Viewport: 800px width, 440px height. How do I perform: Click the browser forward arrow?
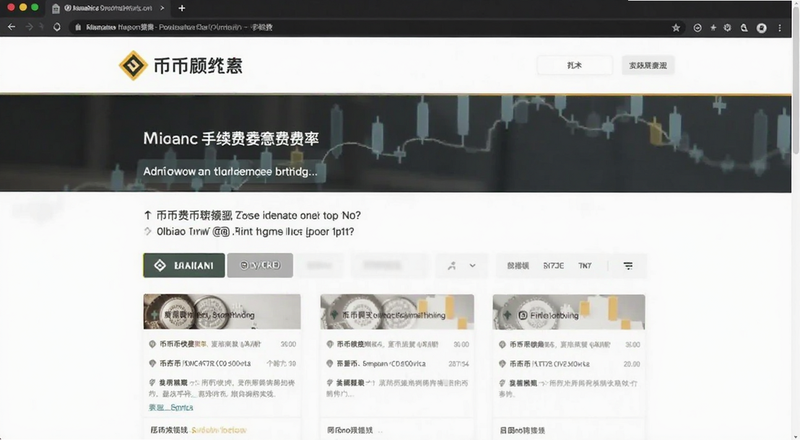coord(29,27)
